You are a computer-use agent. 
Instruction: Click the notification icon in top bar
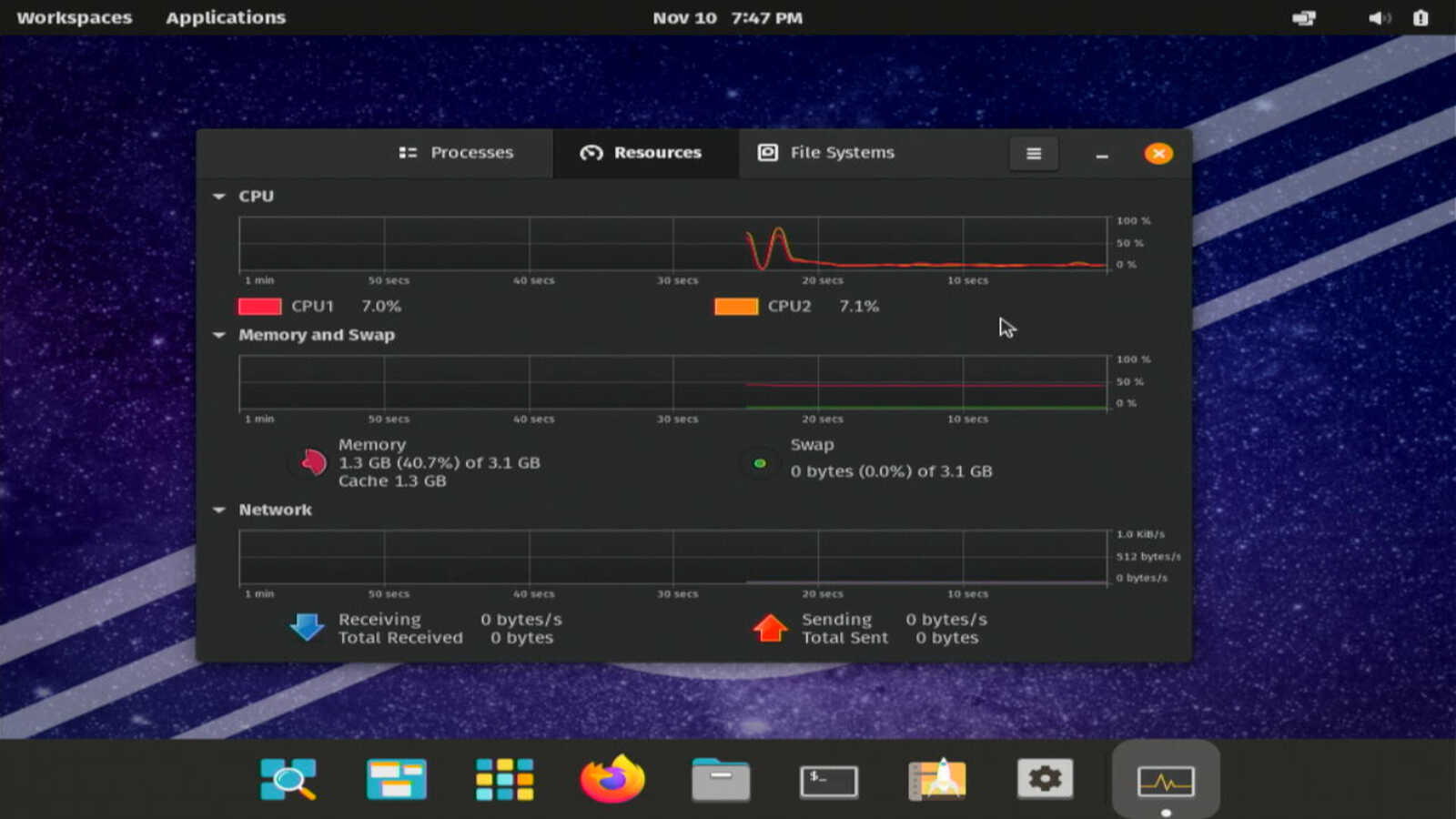pos(1421,18)
